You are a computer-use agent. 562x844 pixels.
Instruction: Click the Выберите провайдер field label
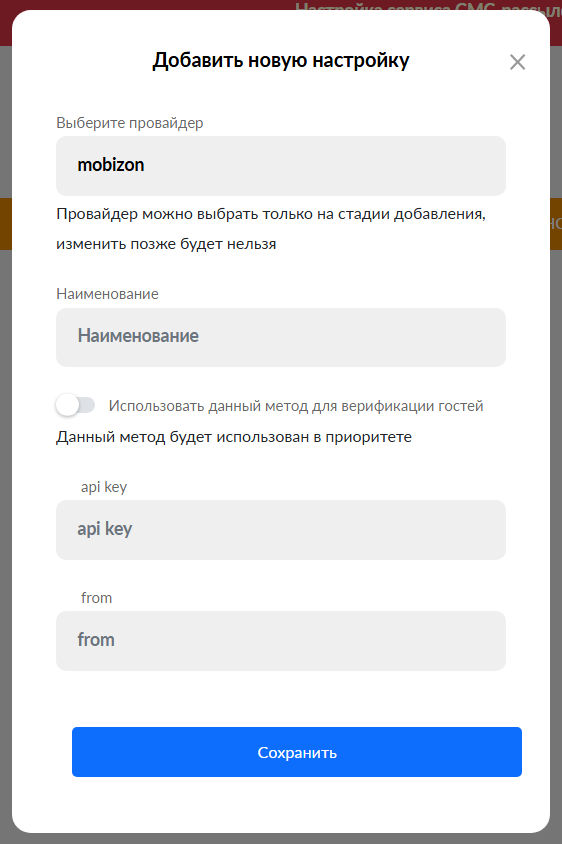(x=130, y=123)
